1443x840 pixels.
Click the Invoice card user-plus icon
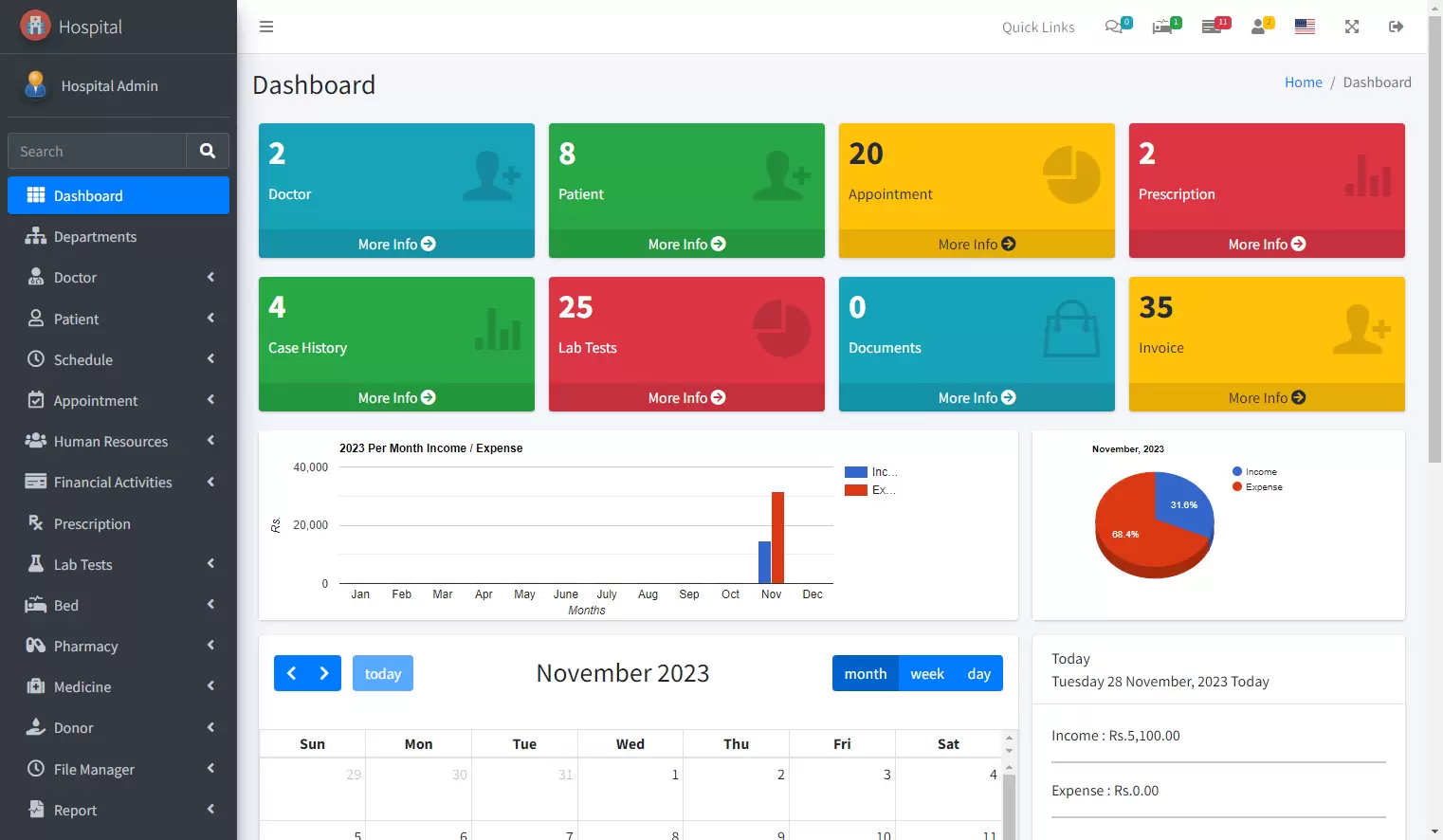tap(1361, 329)
